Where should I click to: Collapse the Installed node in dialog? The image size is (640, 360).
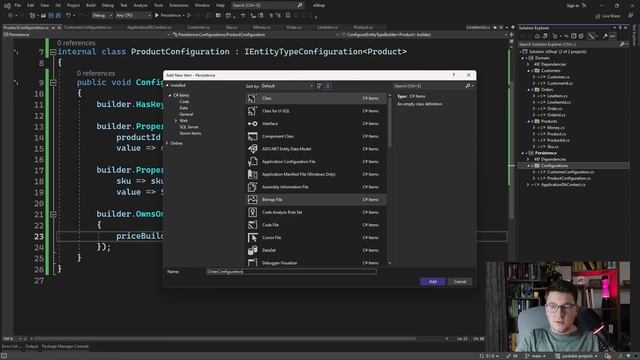167,85
